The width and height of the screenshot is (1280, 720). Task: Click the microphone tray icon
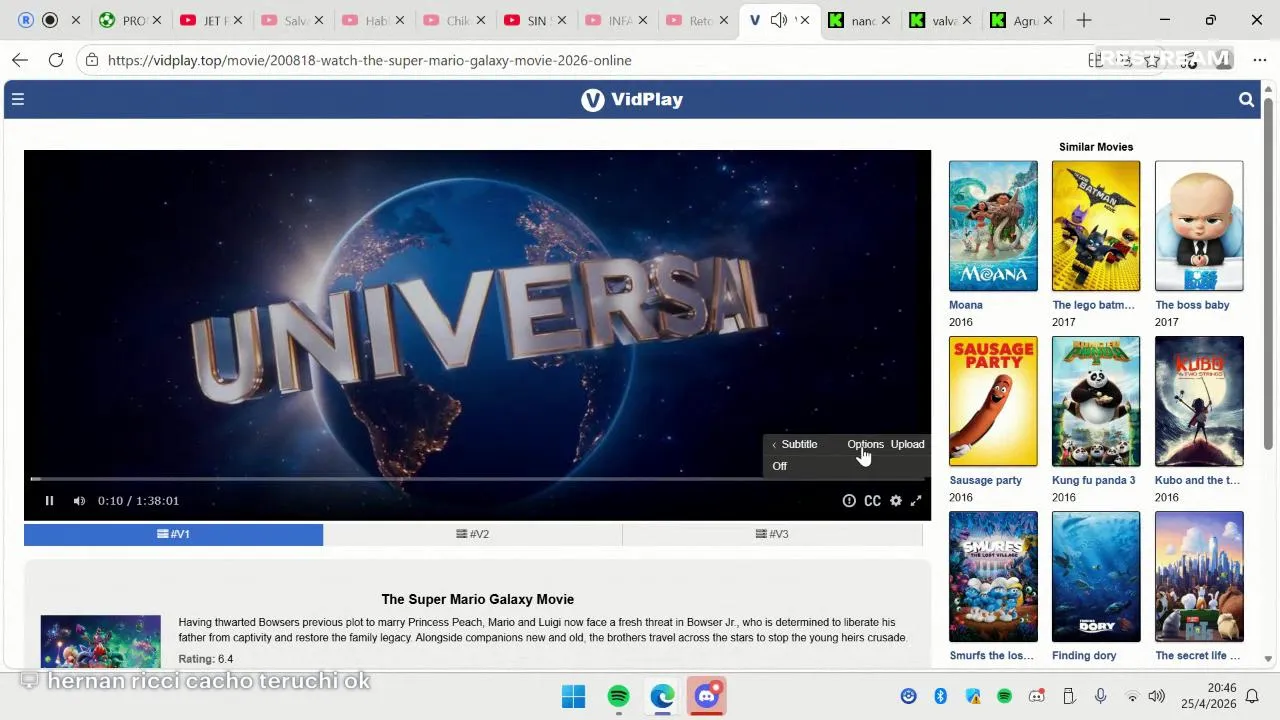[1100, 696]
